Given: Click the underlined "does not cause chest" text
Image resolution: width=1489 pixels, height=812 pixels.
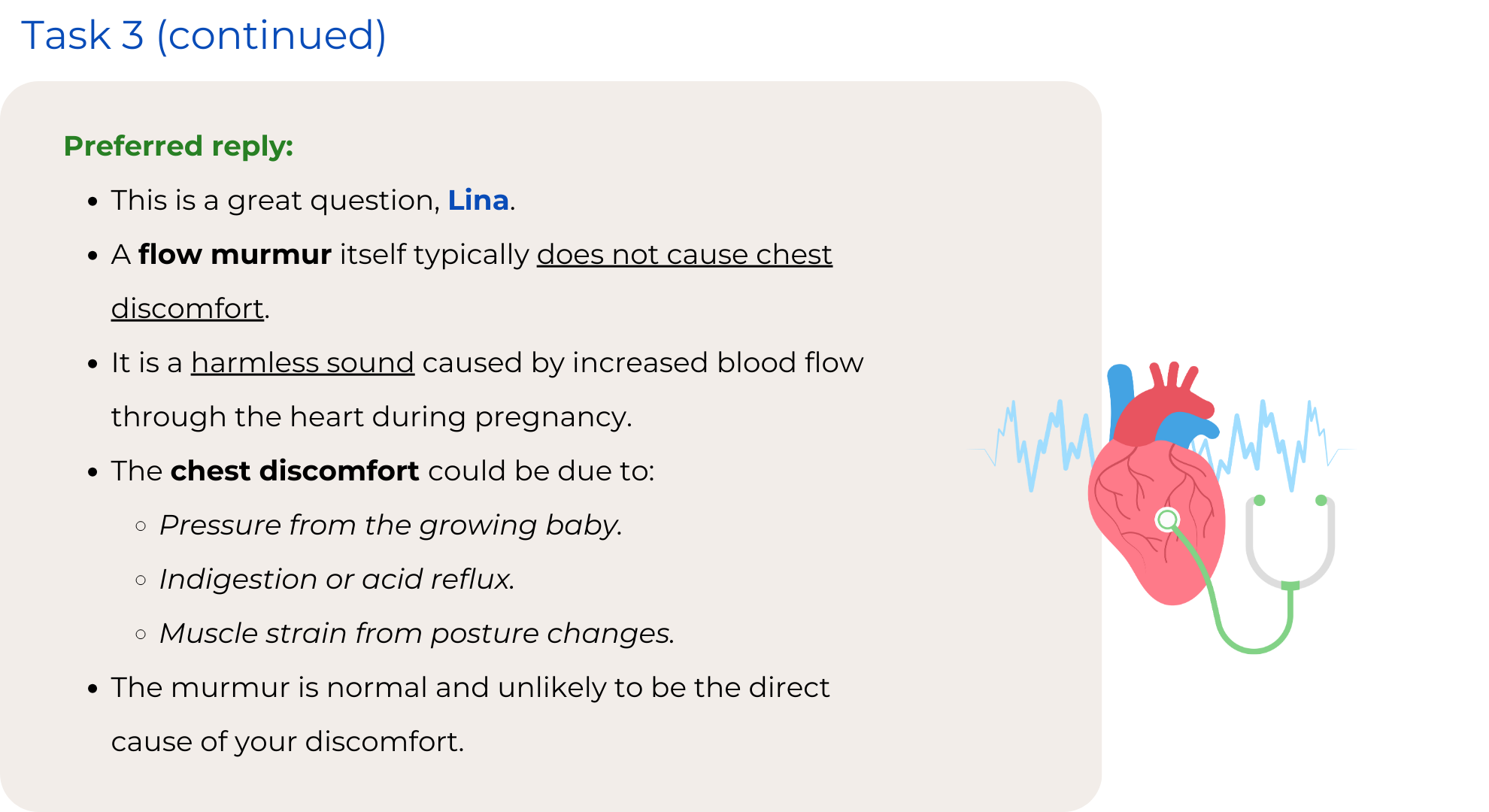Looking at the screenshot, I should [684, 255].
